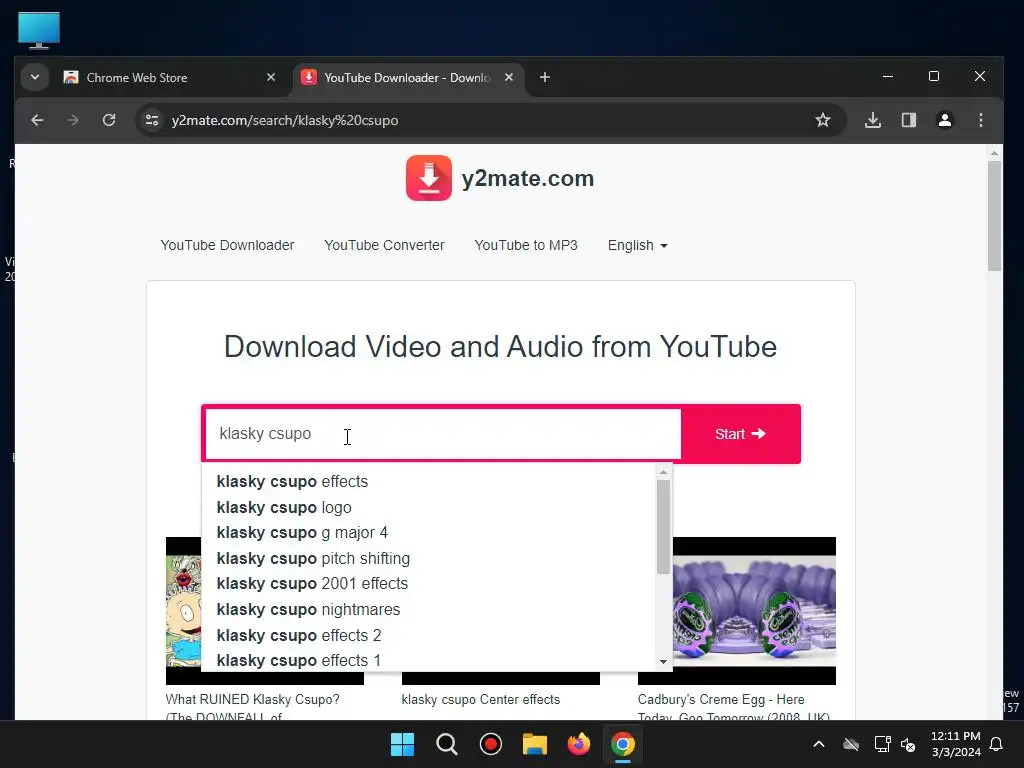The image size is (1024, 768).
Task: Click the search input with klasky csupo
Action: [x=443, y=434]
